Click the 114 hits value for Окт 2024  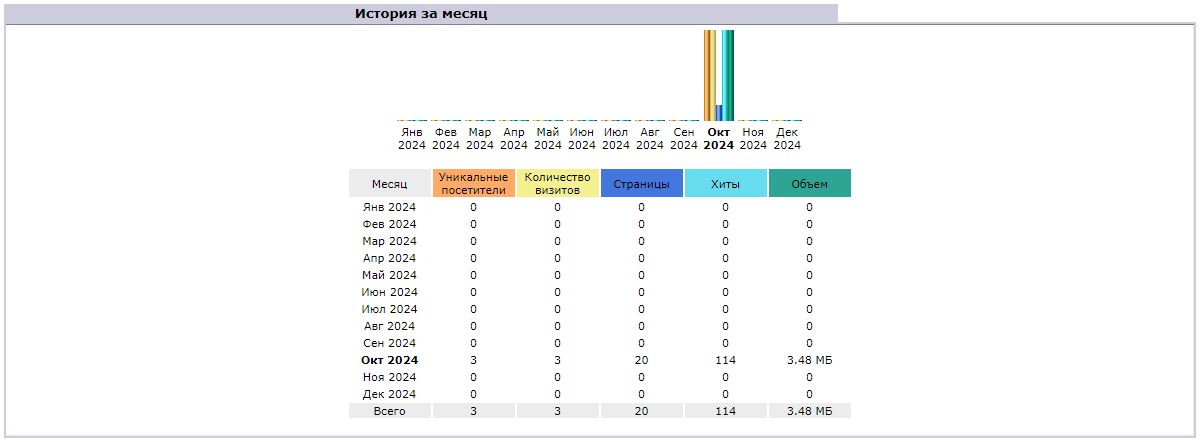click(725, 360)
